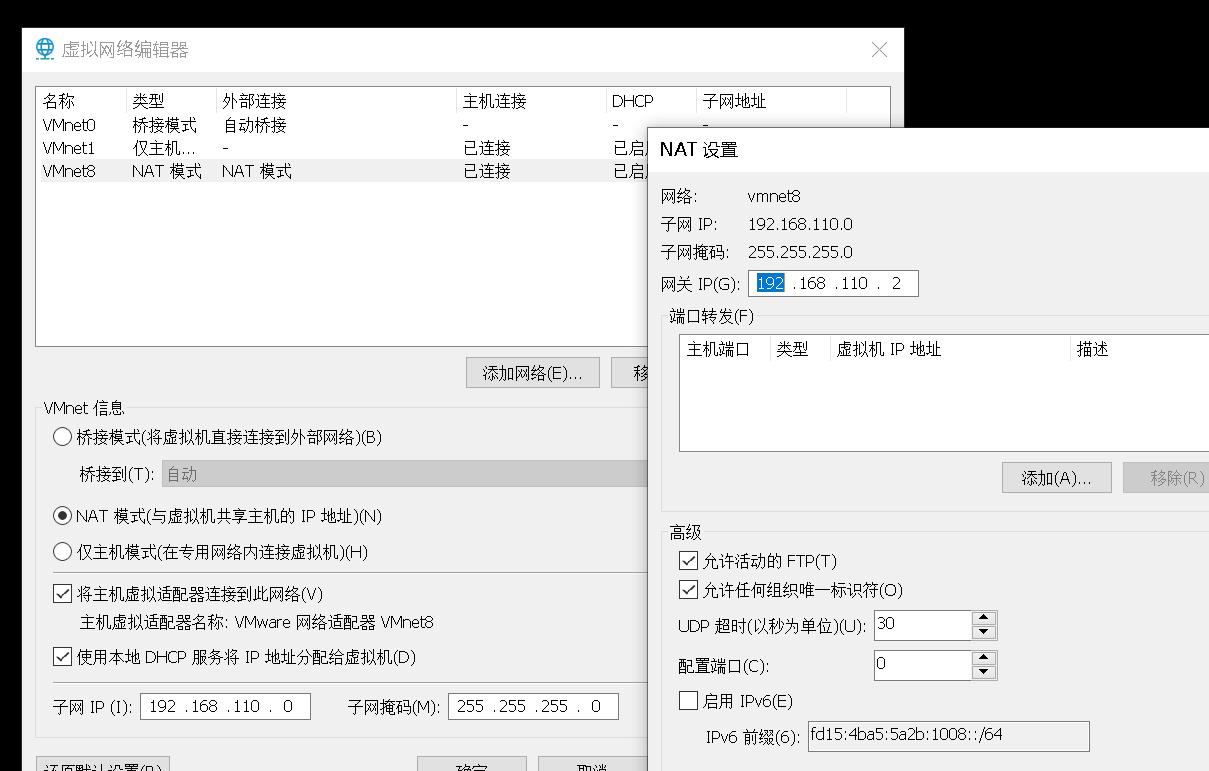Click the 添加(A)... port forwarding button
This screenshot has width=1209, height=771.
point(1057,478)
